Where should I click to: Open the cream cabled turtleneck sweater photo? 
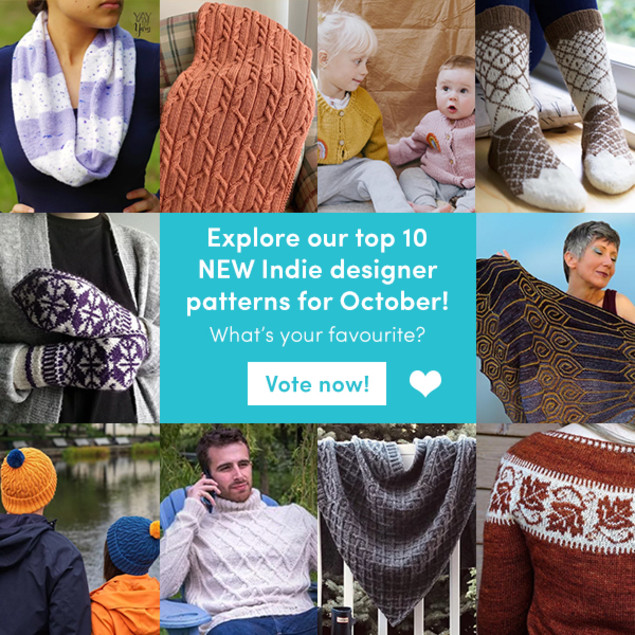pos(239,529)
